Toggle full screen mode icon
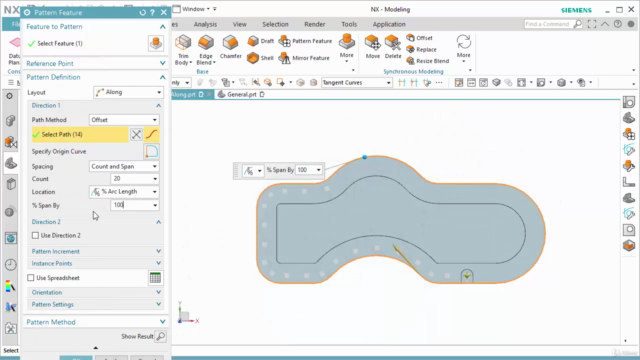640x360 pixels. click(592, 24)
